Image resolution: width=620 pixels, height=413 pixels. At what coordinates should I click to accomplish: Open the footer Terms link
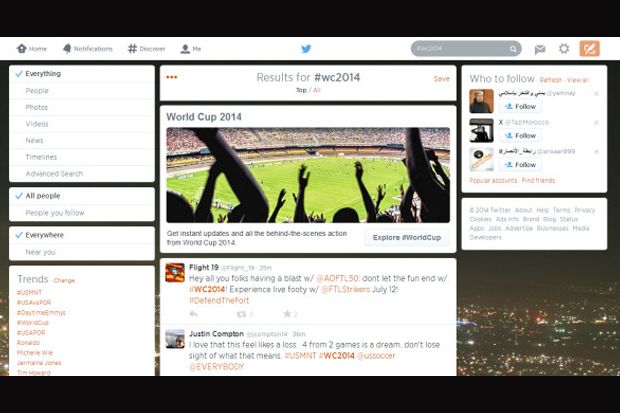[561, 210]
